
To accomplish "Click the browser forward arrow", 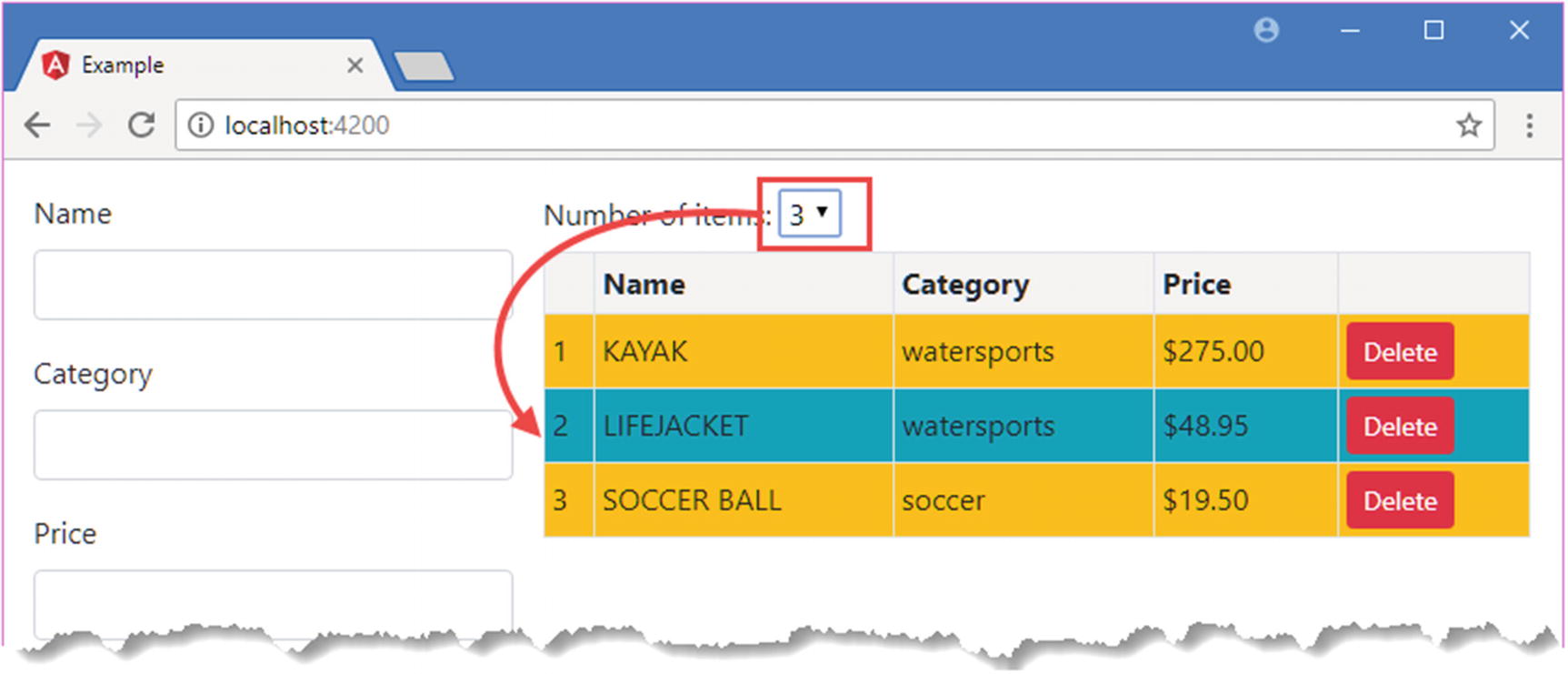I will point(89,126).
